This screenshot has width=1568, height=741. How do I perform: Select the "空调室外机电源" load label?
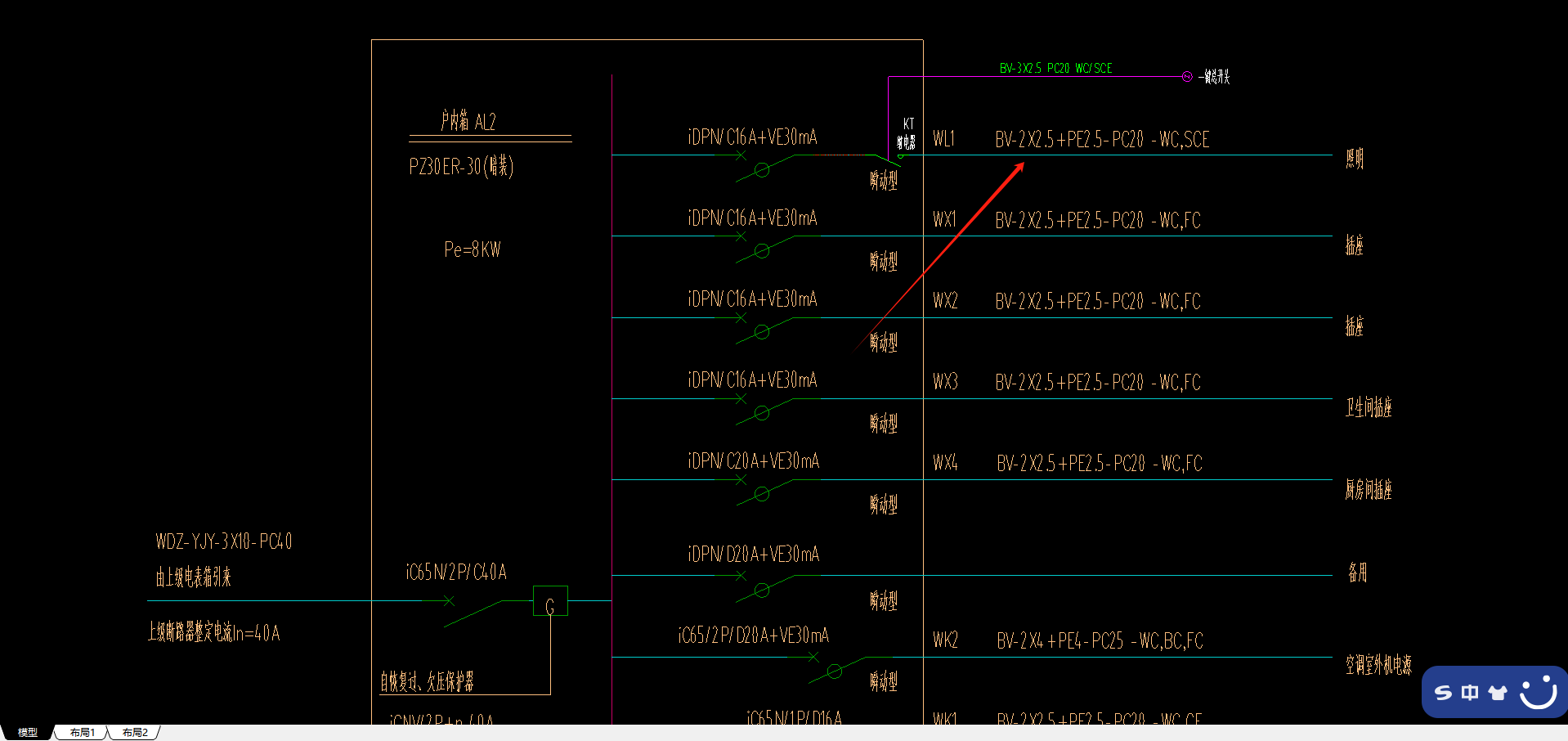pos(1379,665)
